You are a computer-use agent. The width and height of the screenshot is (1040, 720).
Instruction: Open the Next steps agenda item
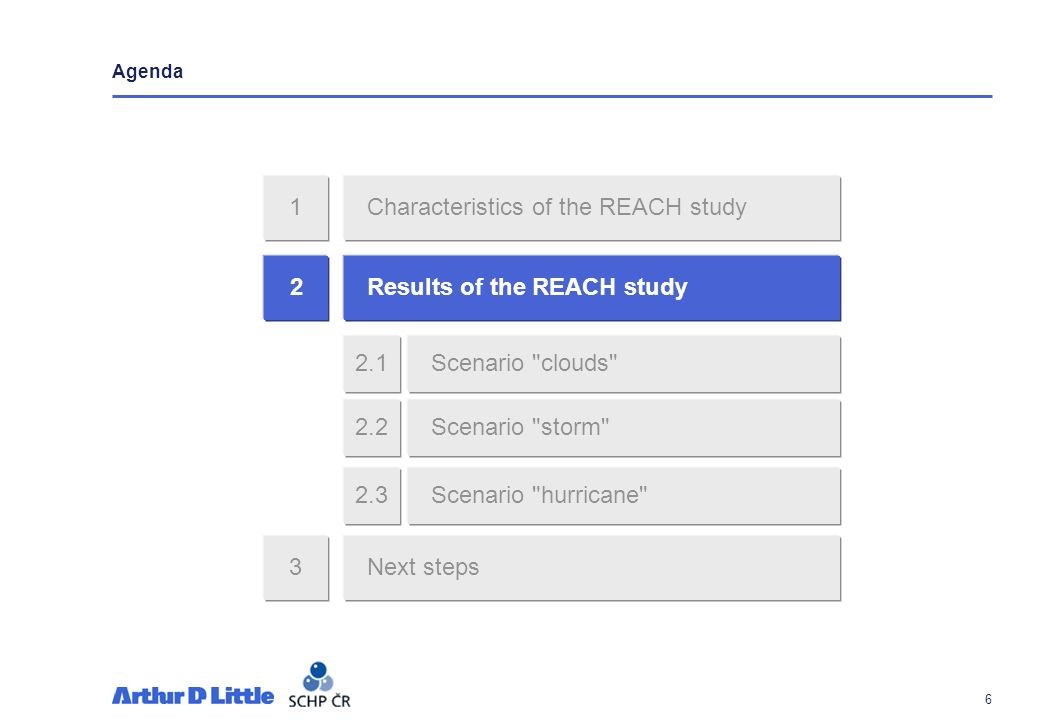coord(592,568)
